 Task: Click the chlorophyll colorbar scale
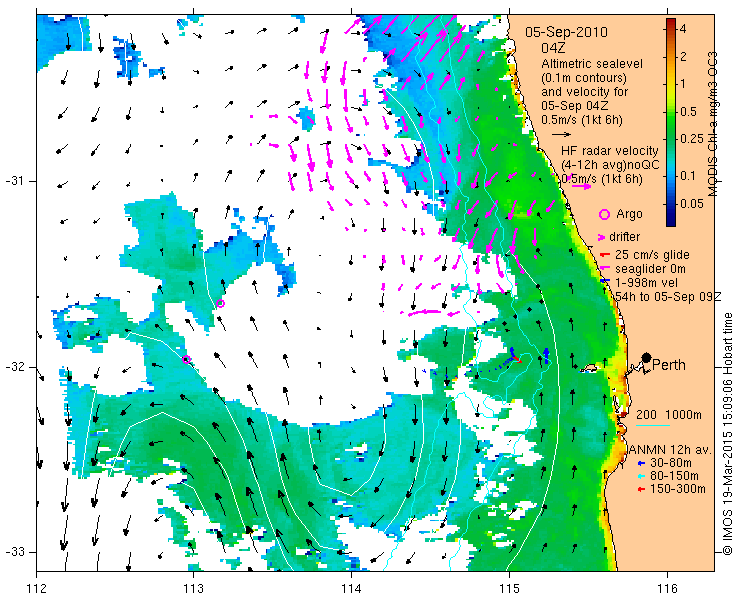(x=671, y=122)
